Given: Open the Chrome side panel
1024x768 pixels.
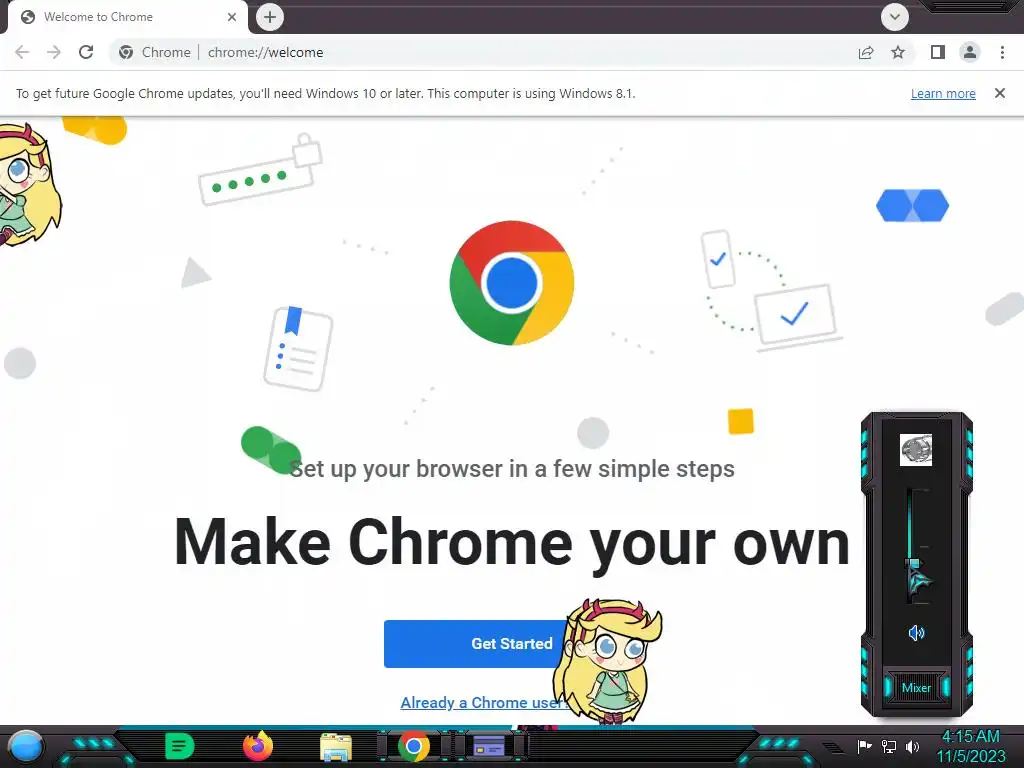Looking at the screenshot, I should click(938, 52).
